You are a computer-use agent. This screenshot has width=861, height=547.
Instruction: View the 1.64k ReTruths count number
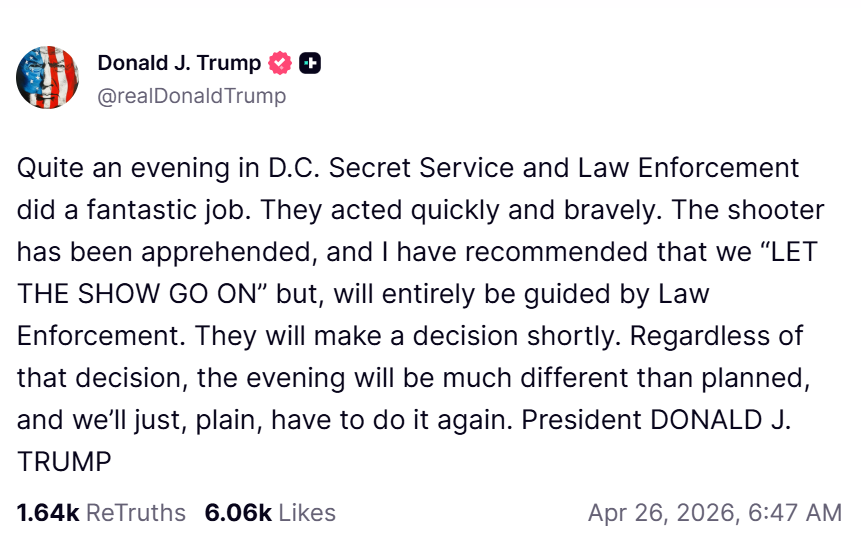pos(48,513)
